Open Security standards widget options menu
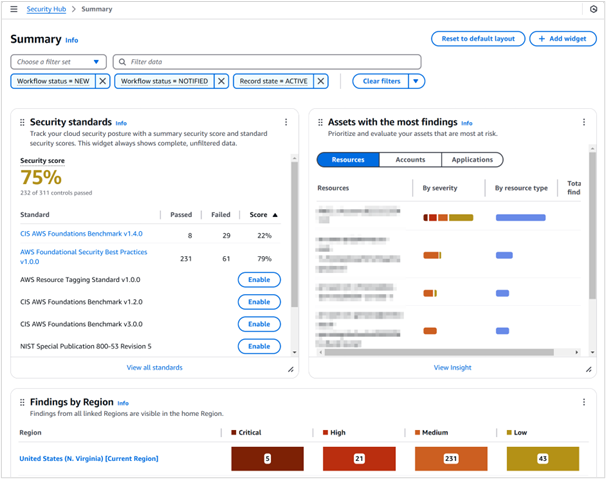 pyautogui.click(x=286, y=123)
